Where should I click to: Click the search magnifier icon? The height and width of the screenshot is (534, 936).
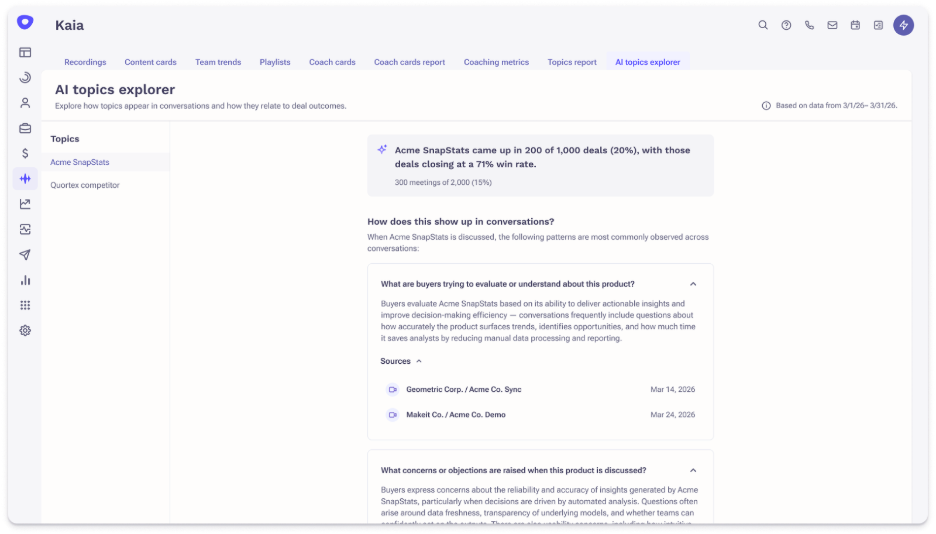coord(763,25)
